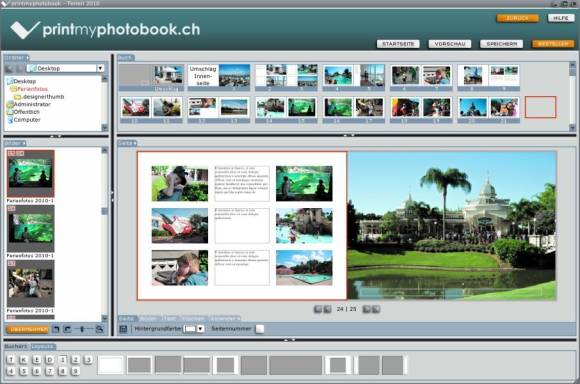Adjust the thumbnail size slider
580x384 pixels.
82,329
